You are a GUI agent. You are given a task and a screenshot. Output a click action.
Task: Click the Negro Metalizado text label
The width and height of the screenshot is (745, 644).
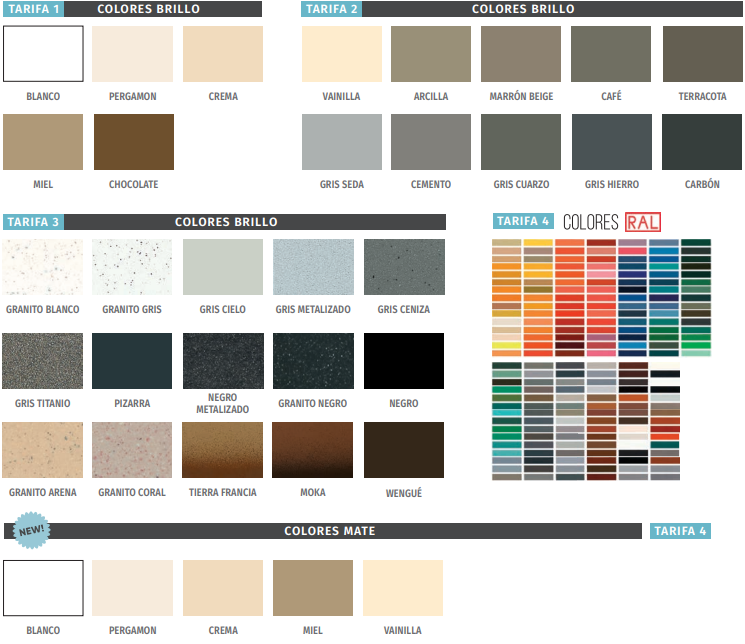pyautogui.click(x=223, y=403)
